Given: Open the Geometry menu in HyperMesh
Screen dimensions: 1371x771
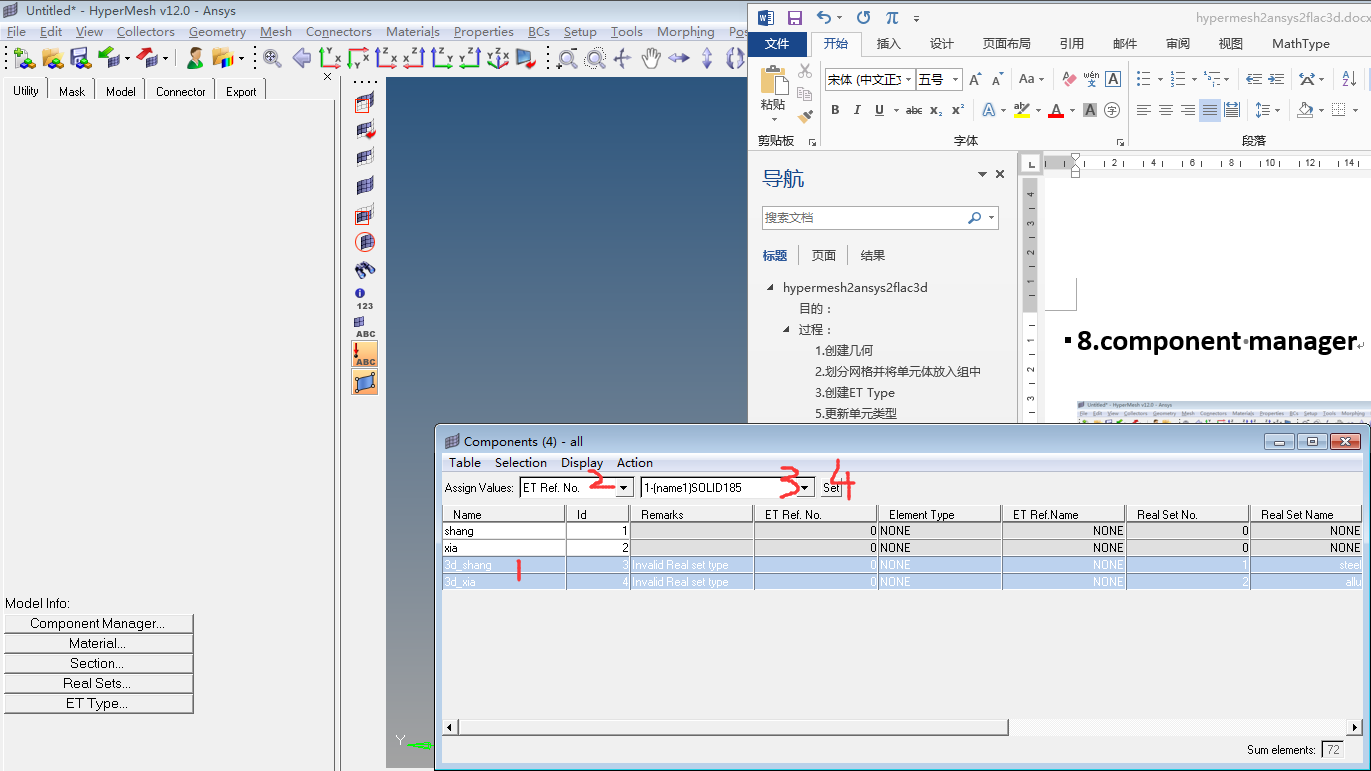Looking at the screenshot, I should coord(217,32).
